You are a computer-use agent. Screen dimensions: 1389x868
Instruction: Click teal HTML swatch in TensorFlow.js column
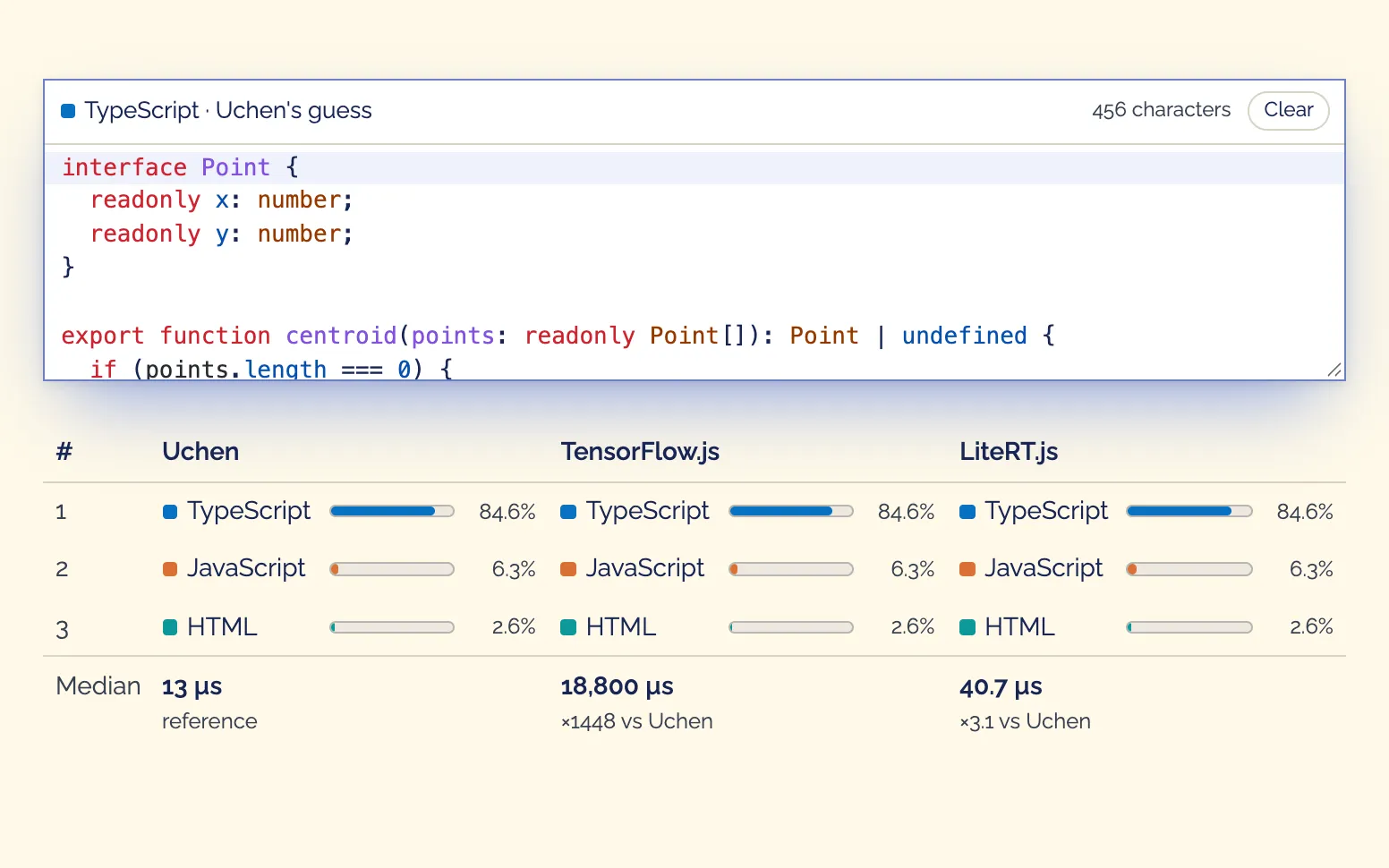[568, 627]
